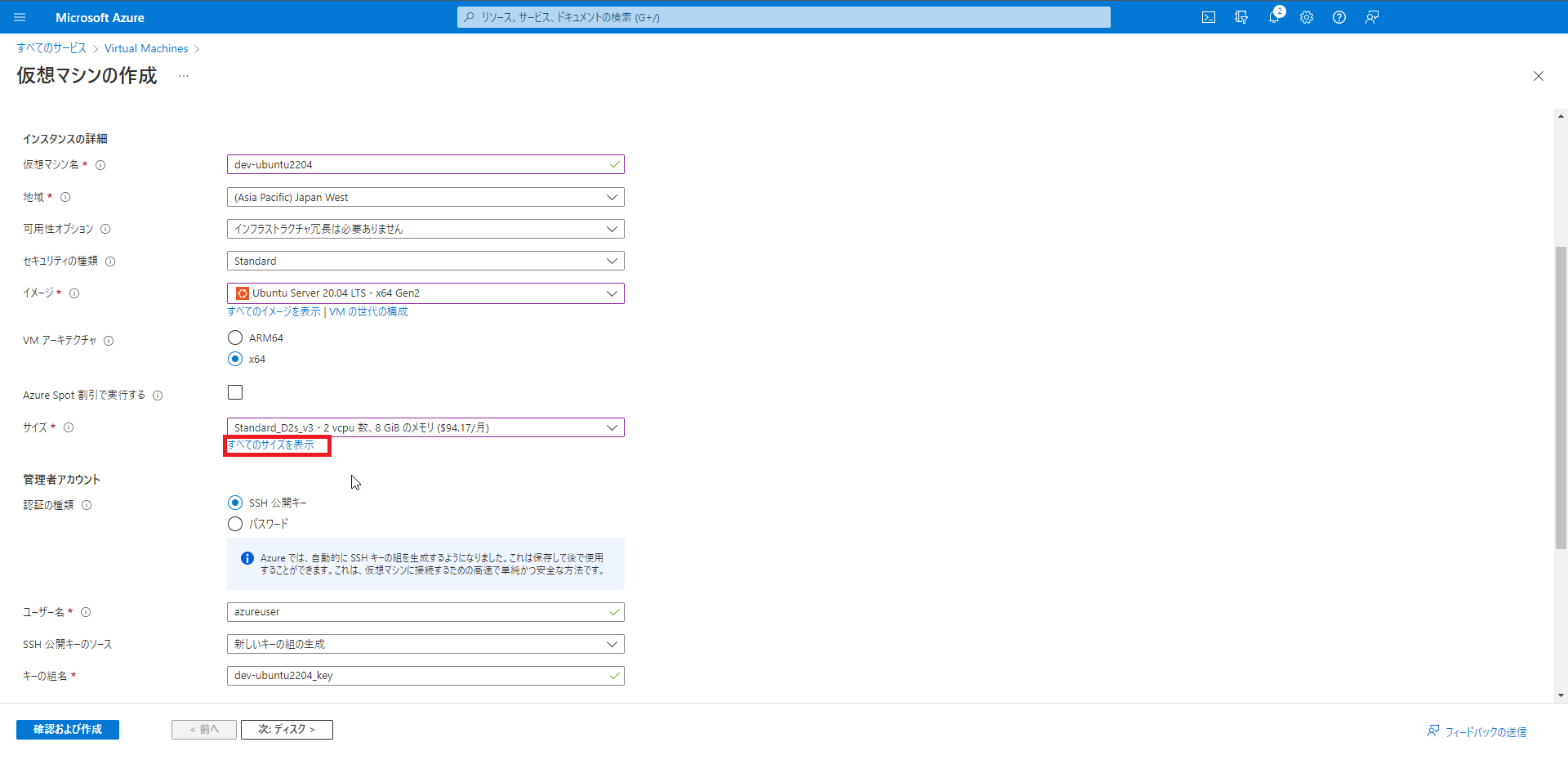Open the feedback icon in the top bar
The image size is (1568, 760).
1372,17
